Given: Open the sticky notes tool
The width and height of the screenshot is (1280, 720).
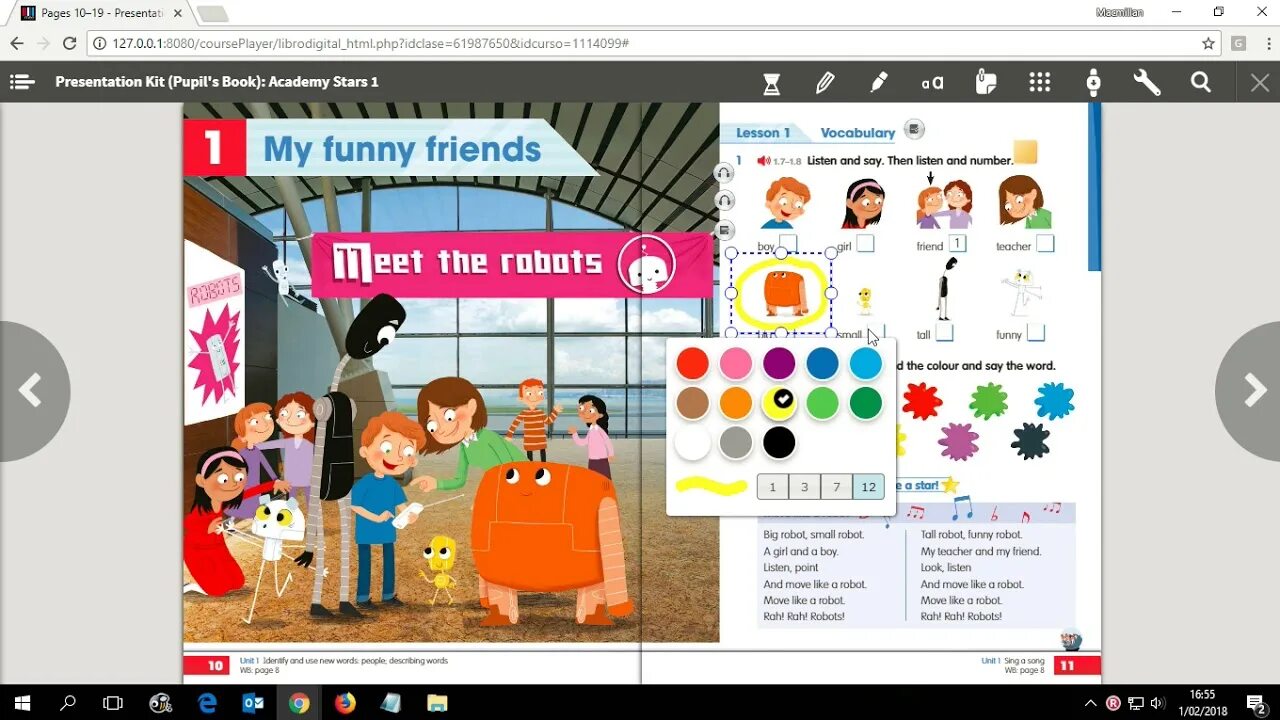Looking at the screenshot, I should (x=986, y=83).
